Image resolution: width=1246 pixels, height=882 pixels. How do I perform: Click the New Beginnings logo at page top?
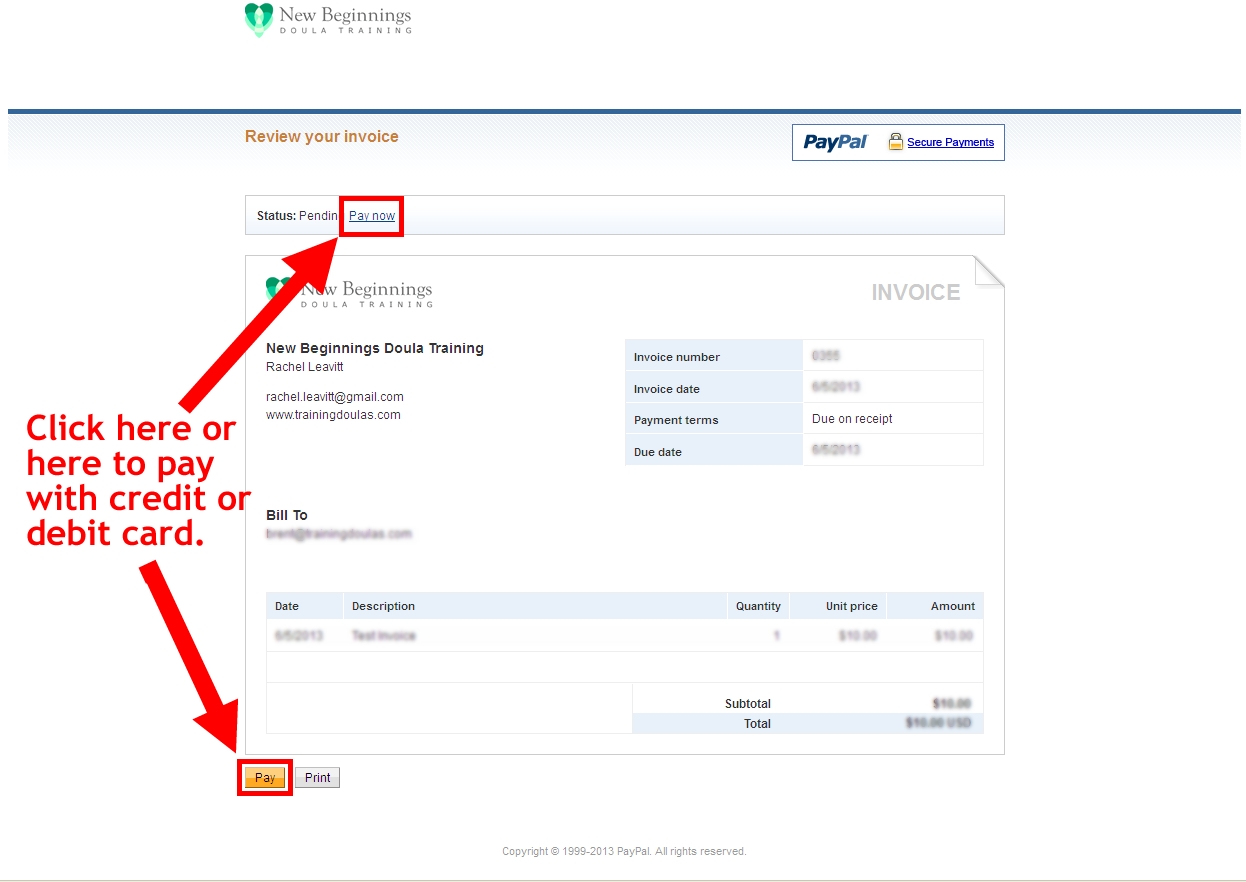click(328, 20)
